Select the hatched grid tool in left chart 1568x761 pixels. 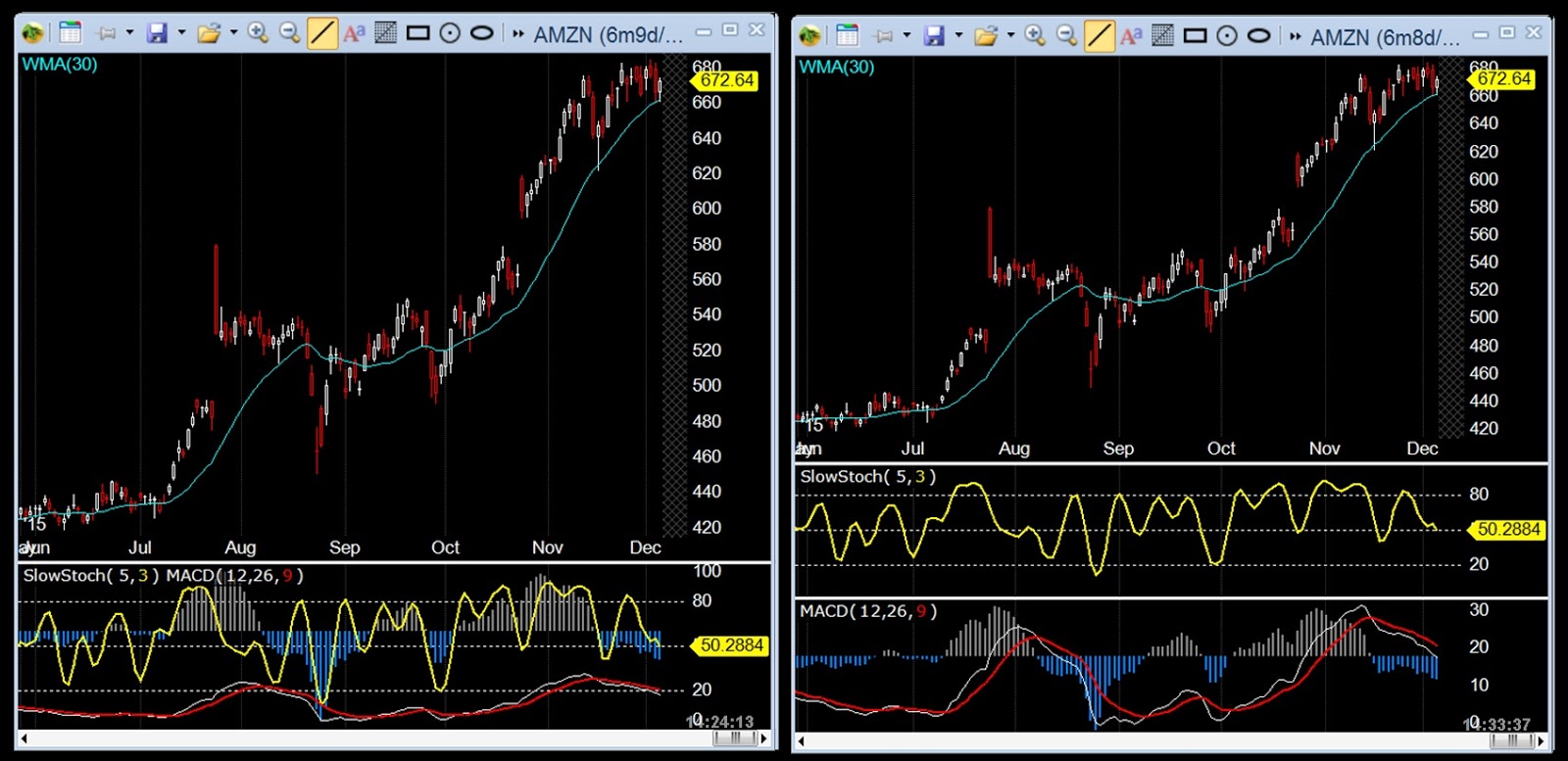tap(386, 33)
